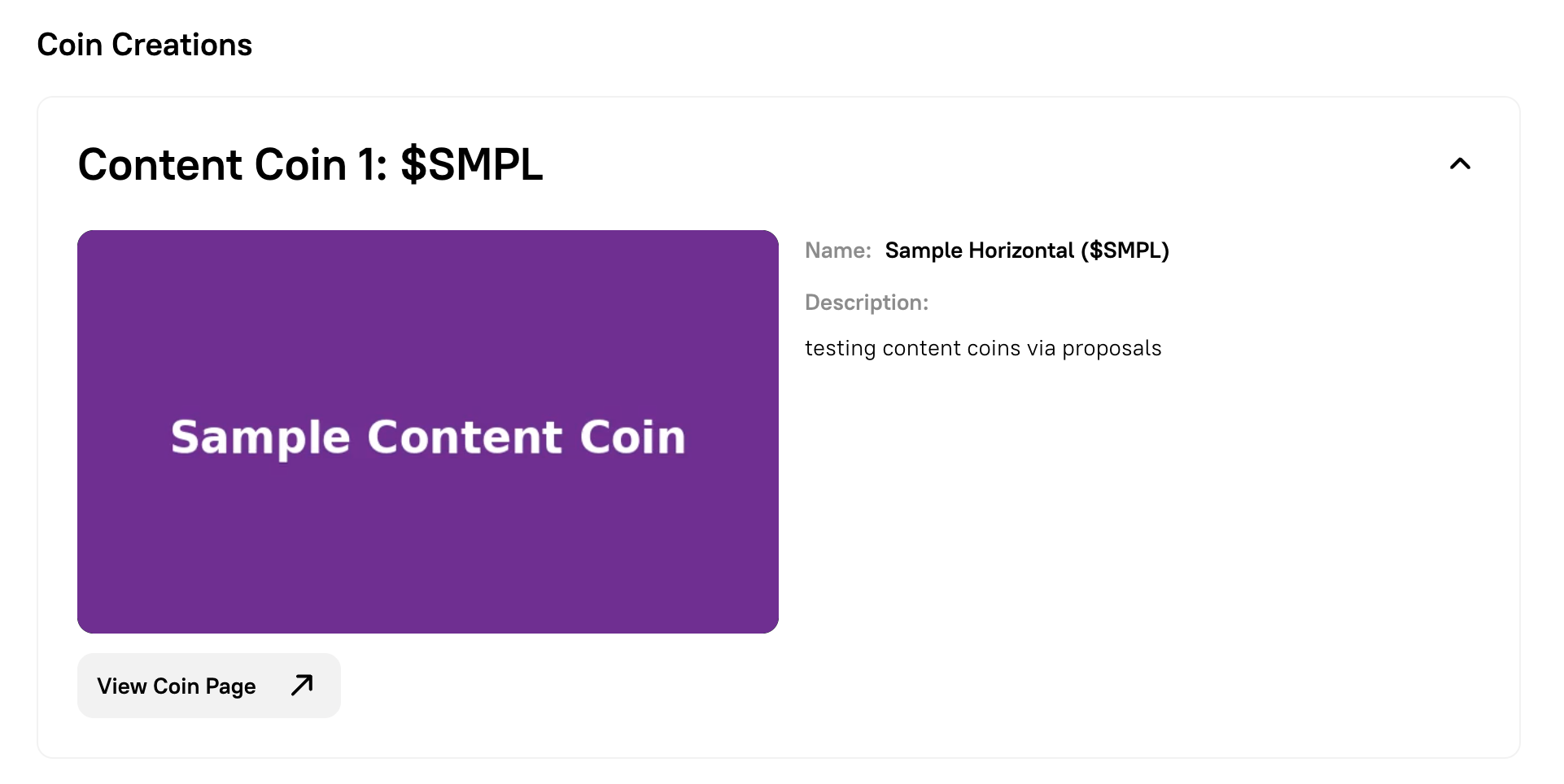Click the word 'Sample' in the coin image
The width and height of the screenshot is (1564, 784).
pyautogui.click(x=260, y=438)
